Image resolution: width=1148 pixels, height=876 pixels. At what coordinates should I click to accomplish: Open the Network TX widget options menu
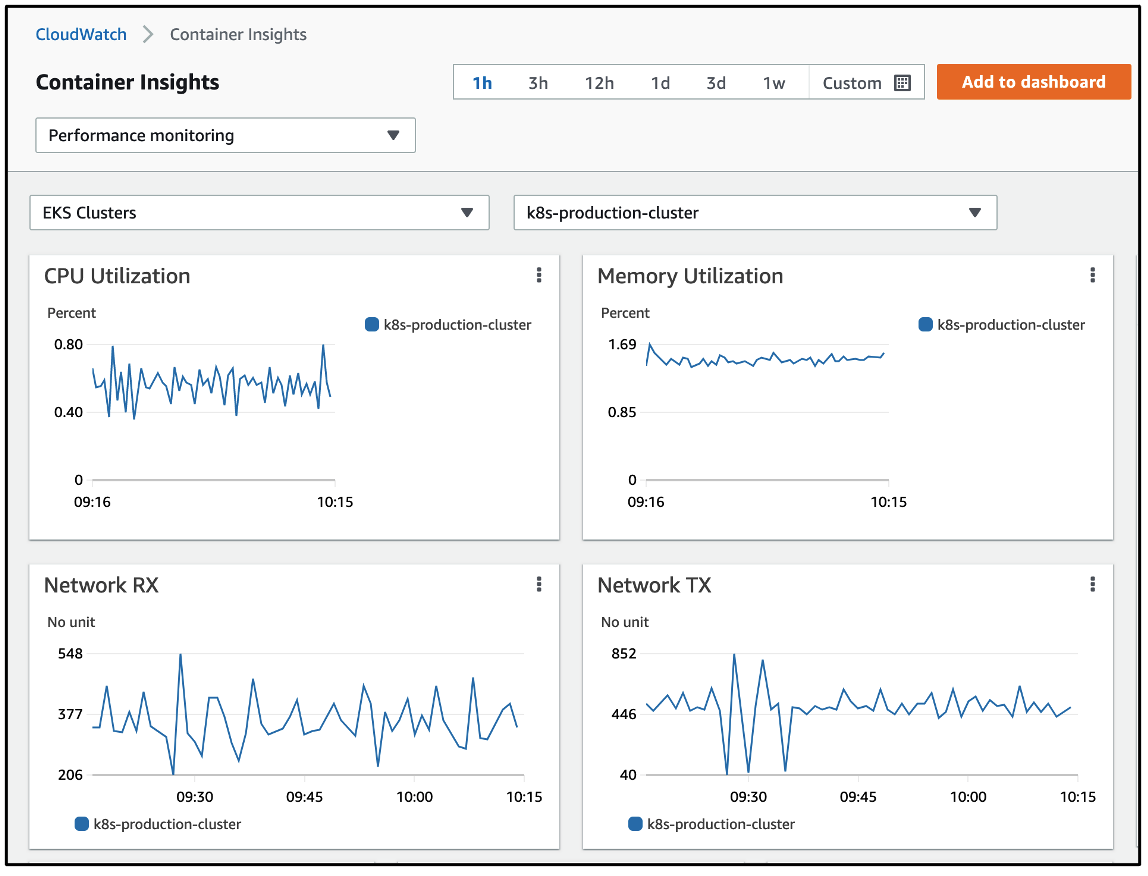click(x=1092, y=584)
